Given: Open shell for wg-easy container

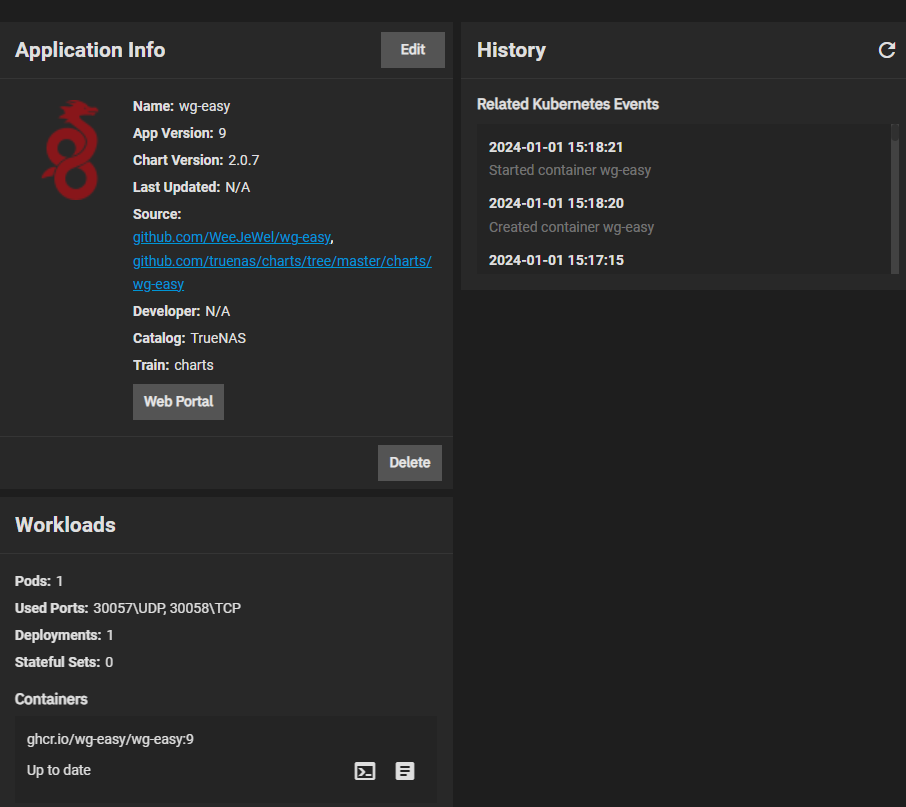Looking at the screenshot, I should pyautogui.click(x=365, y=771).
